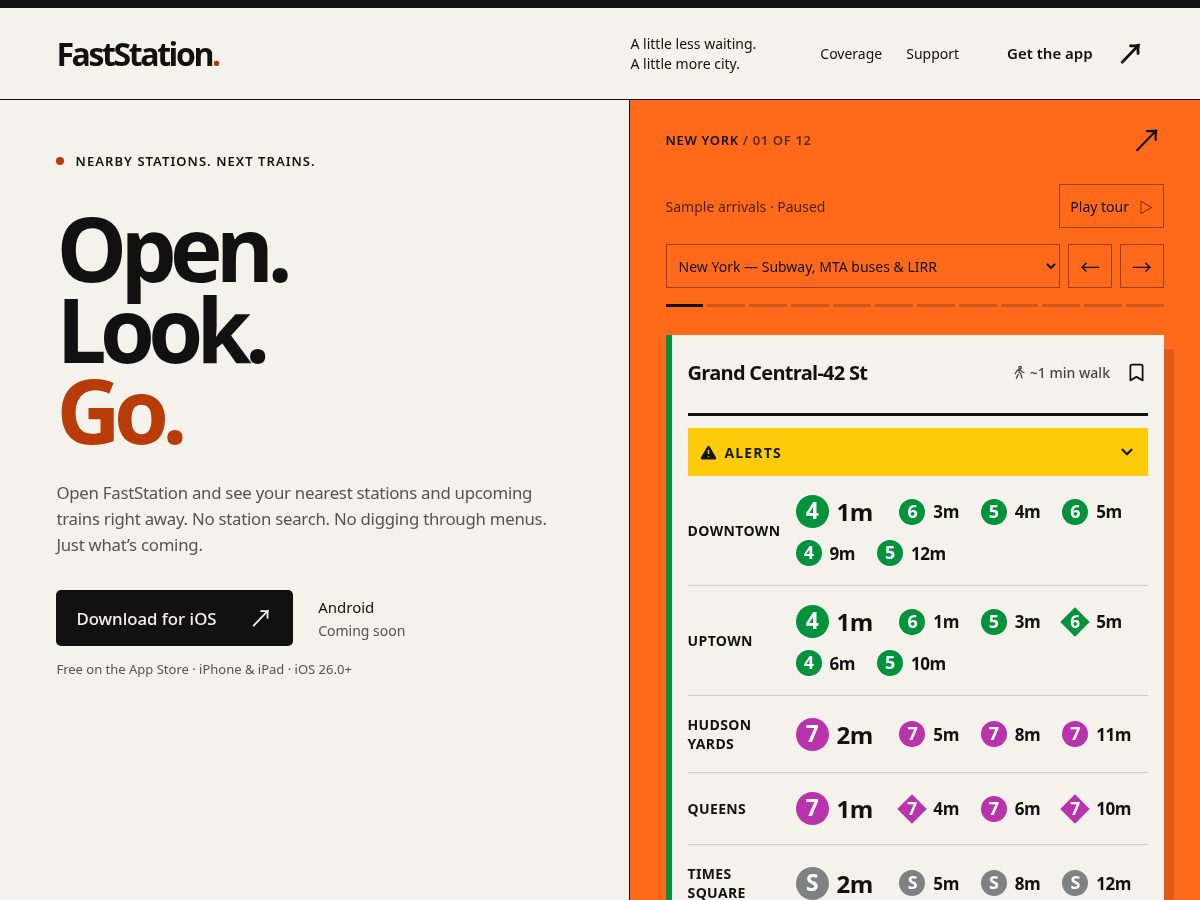Click the Android Coming soon text
Viewport: 1200px width, 900px height.
361,619
